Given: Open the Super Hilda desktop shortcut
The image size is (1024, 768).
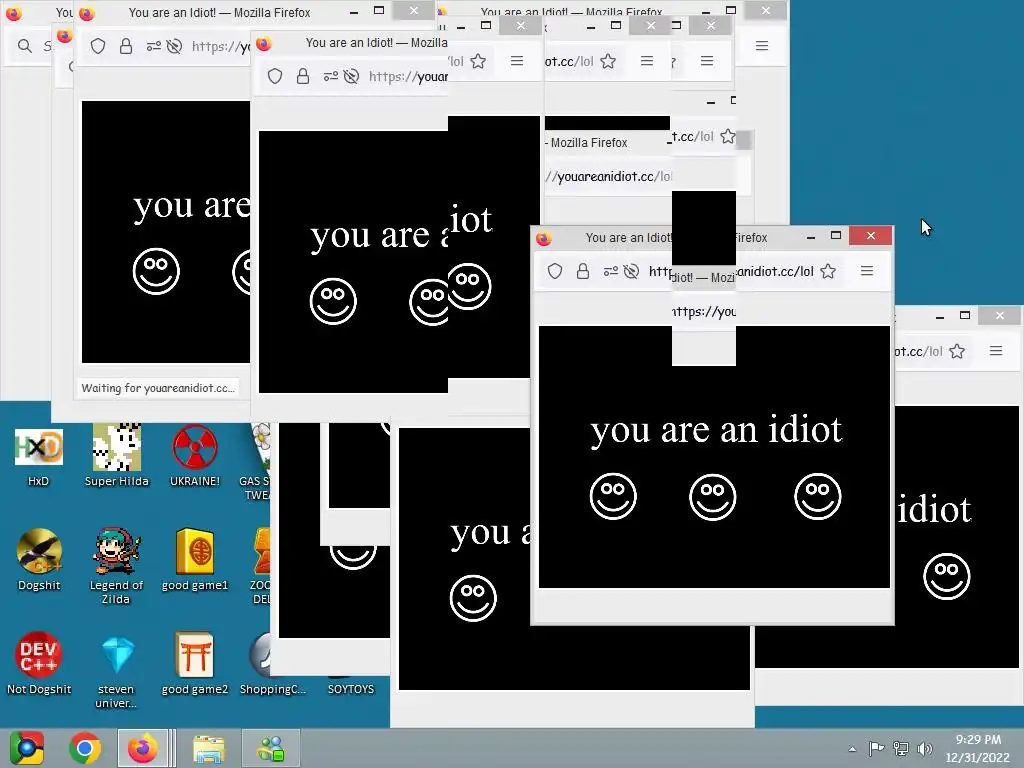Looking at the screenshot, I should pyautogui.click(x=116, y=456).
